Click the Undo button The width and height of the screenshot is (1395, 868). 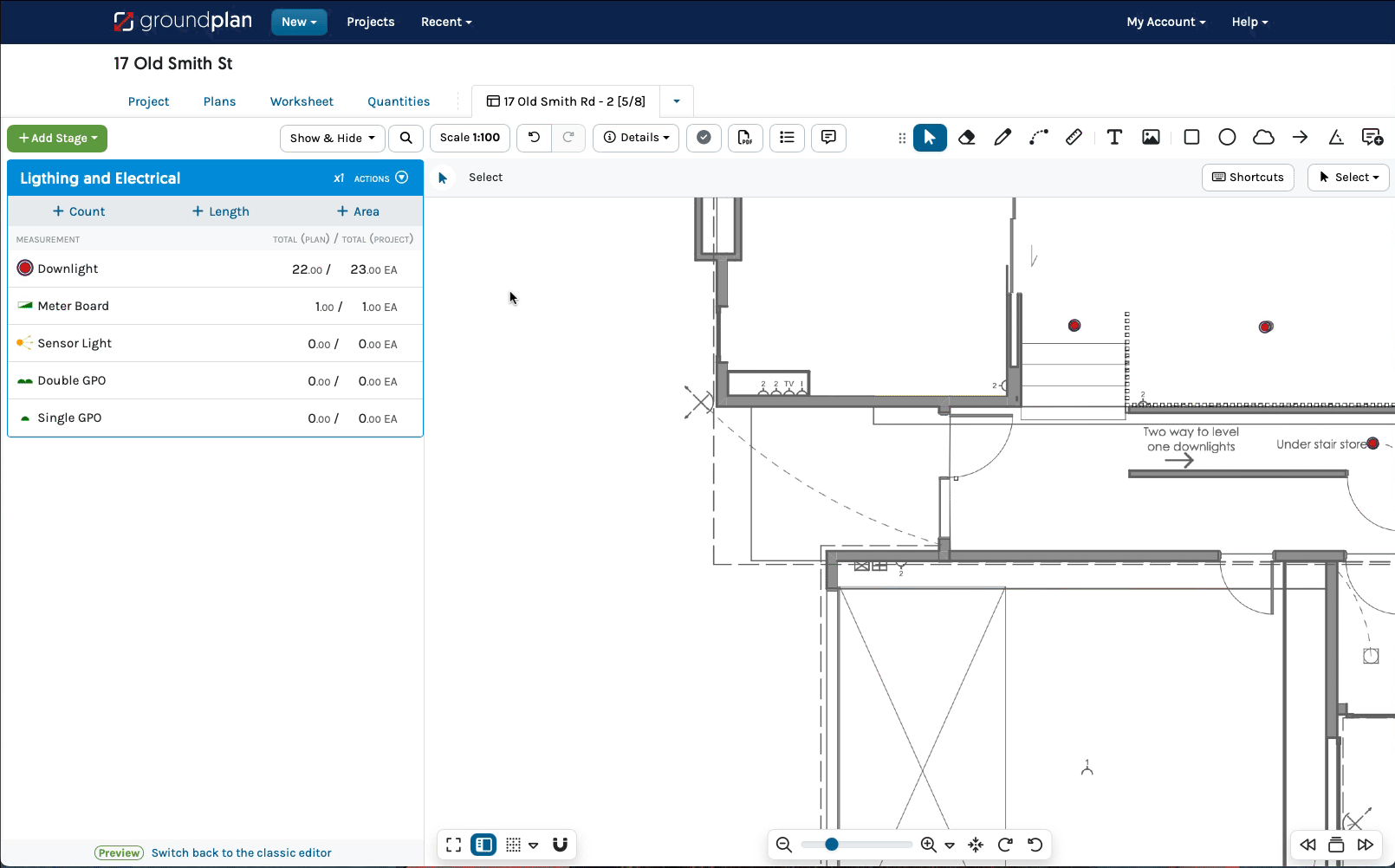coord(534,138)
